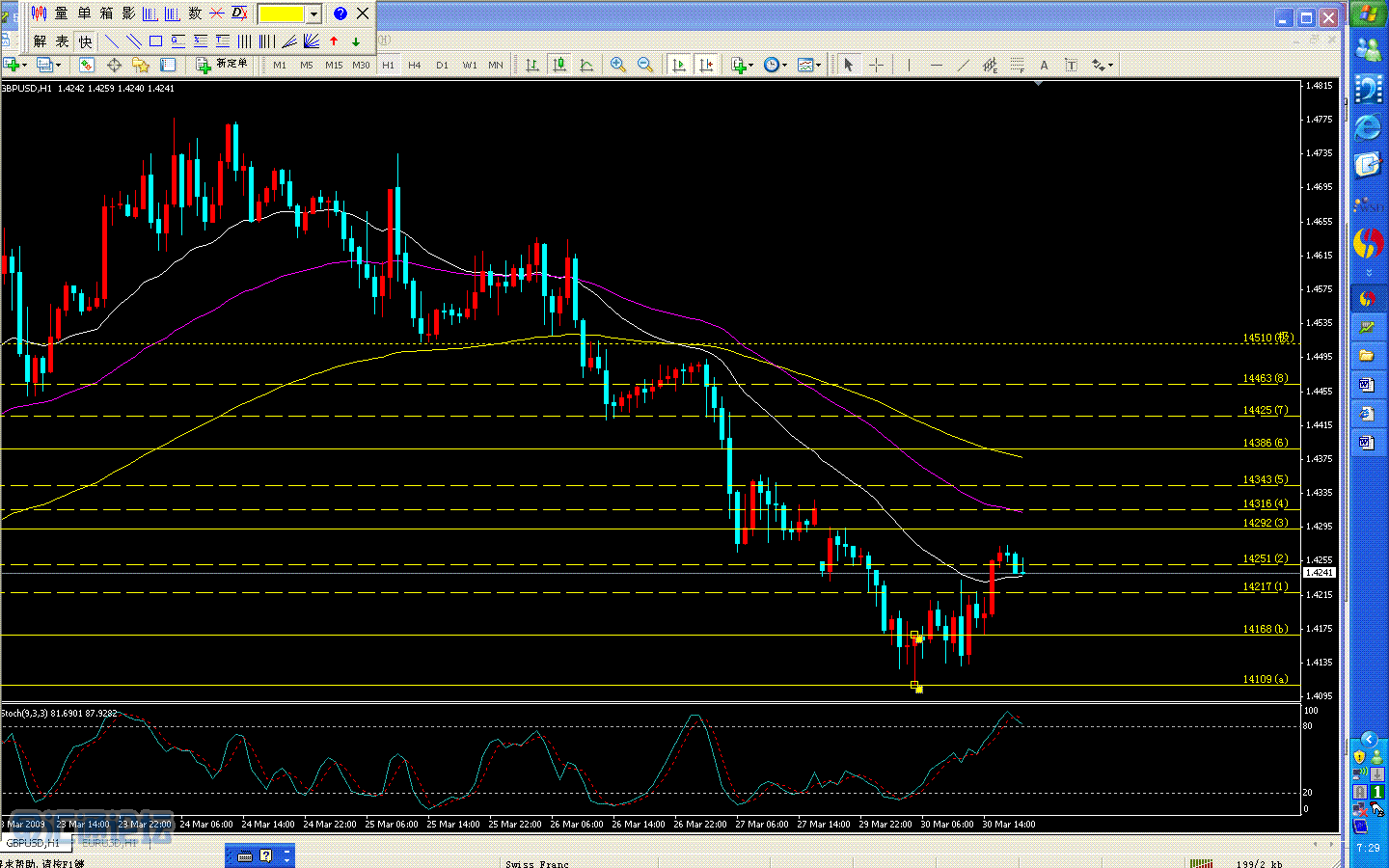Show the Market Watch window
The image size is (1389, 868).
tap(87, 65)
